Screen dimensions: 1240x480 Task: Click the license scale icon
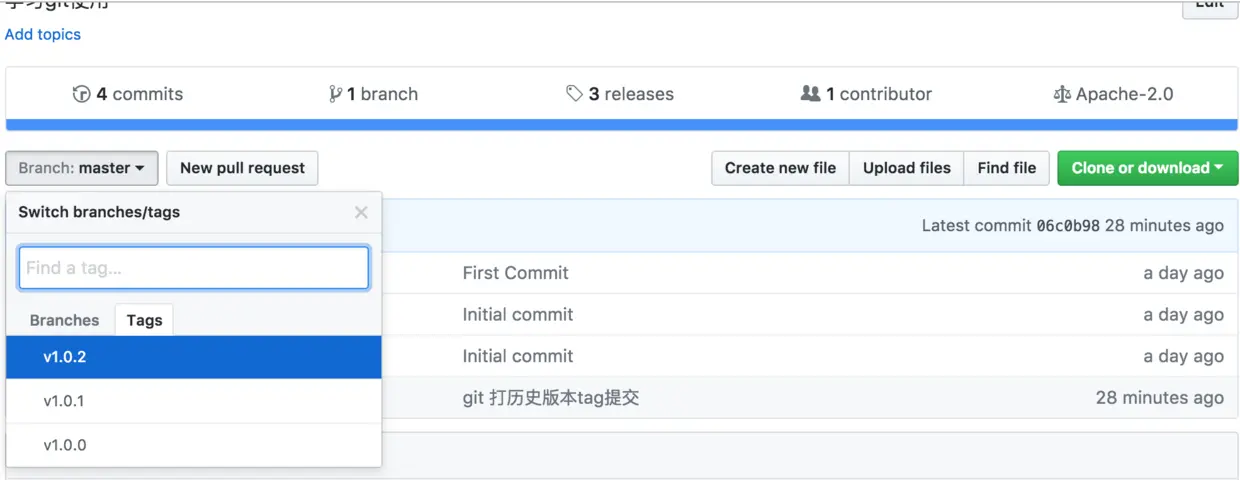1062,94
